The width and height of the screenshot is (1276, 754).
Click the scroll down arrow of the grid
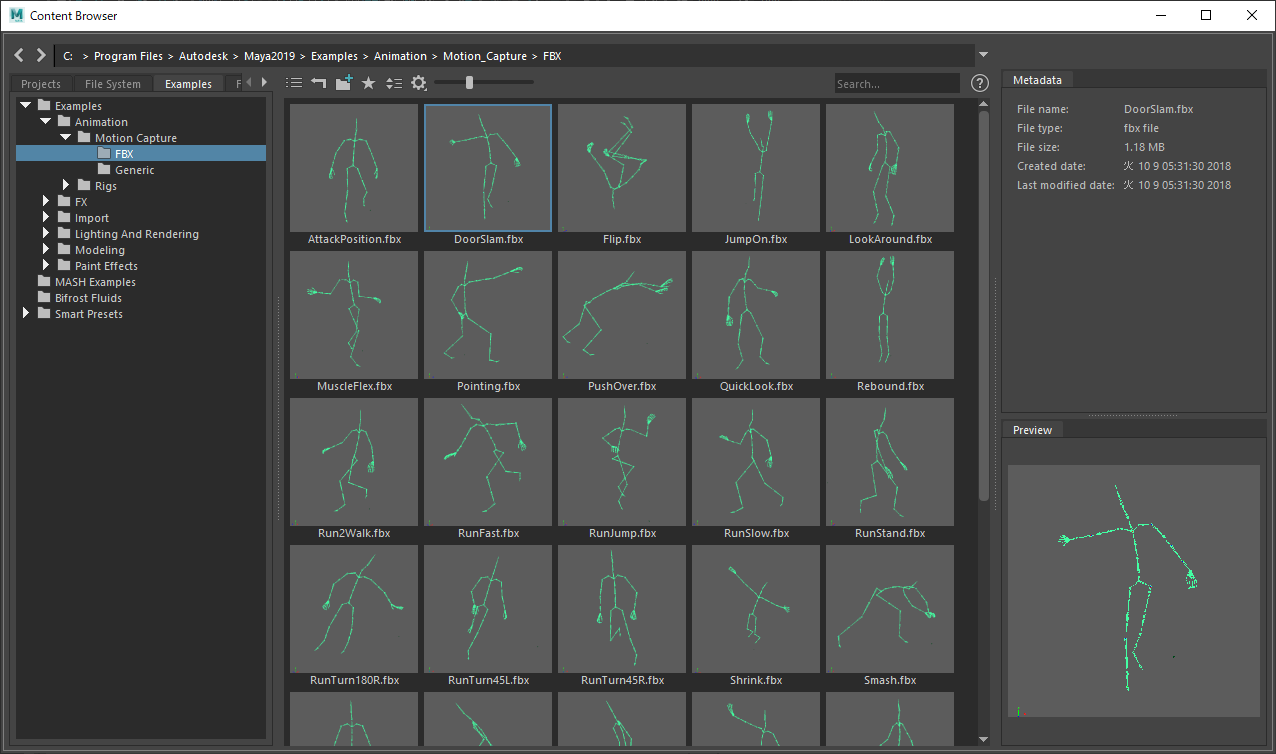(x=984, y=739)
